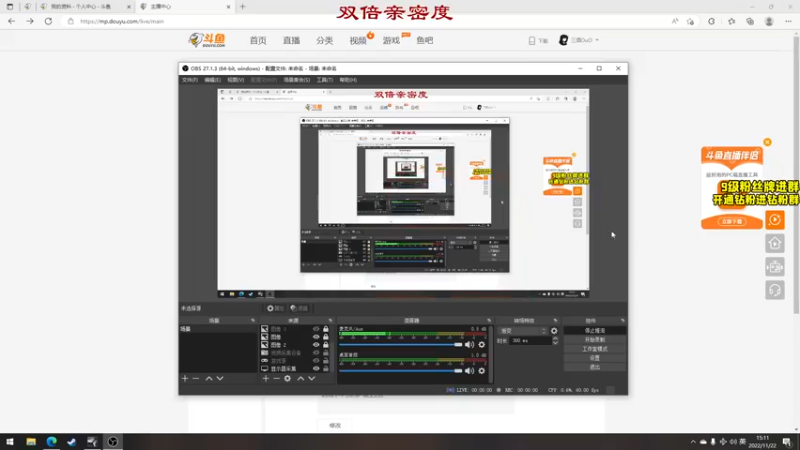Open OBS 工具(T) menu
The image size is (800, 450).
pos(324,80)
